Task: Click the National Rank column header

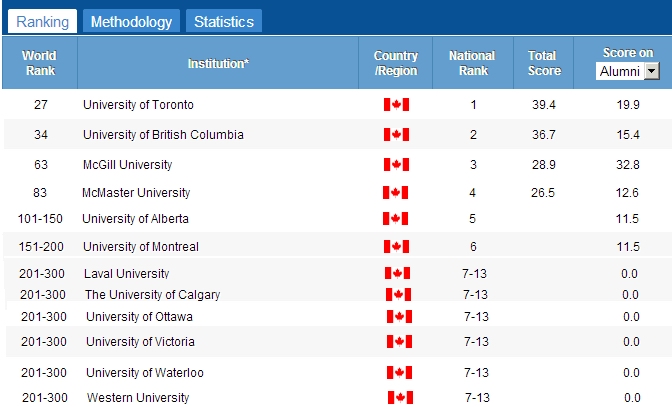Action: click(x=471, y=63)
